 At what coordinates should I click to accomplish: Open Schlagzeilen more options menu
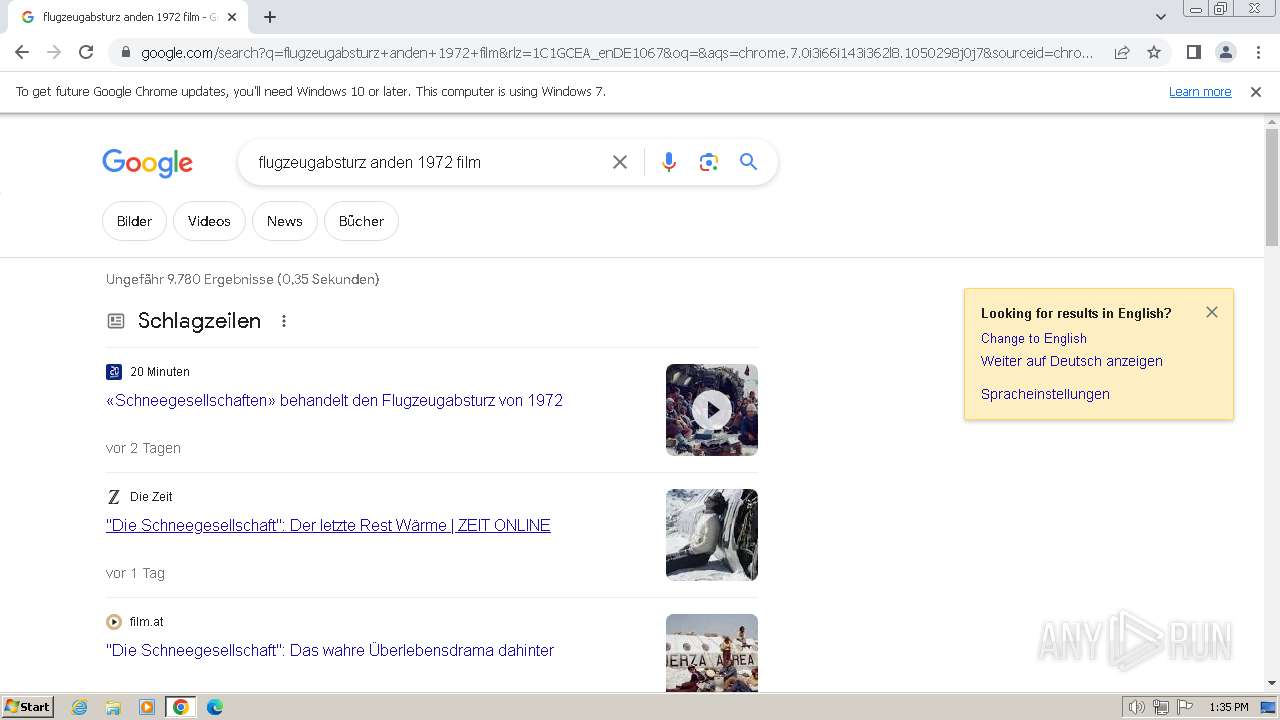[284, 321]
